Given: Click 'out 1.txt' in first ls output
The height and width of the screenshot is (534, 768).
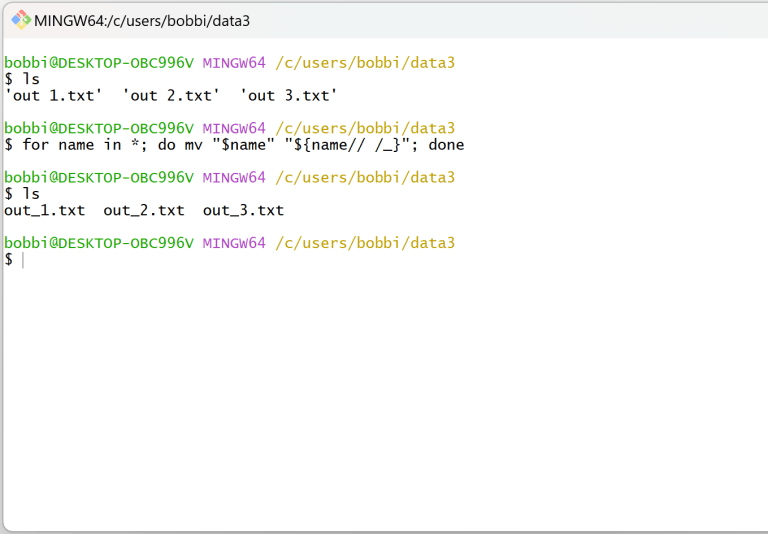Looking at the screenshot, I should (x=53, y=95).
